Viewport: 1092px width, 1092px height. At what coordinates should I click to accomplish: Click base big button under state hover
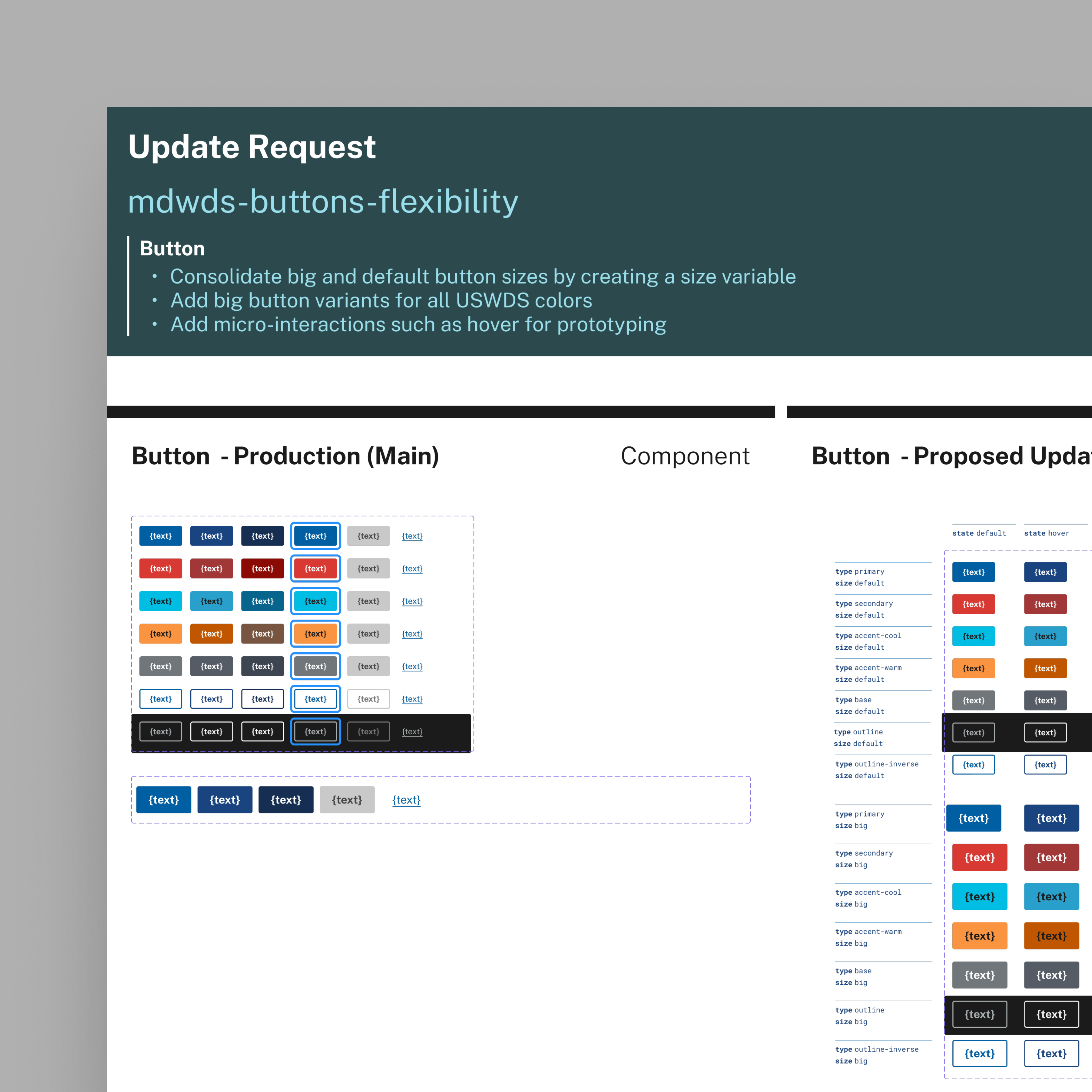click(x=1051, y=975)
